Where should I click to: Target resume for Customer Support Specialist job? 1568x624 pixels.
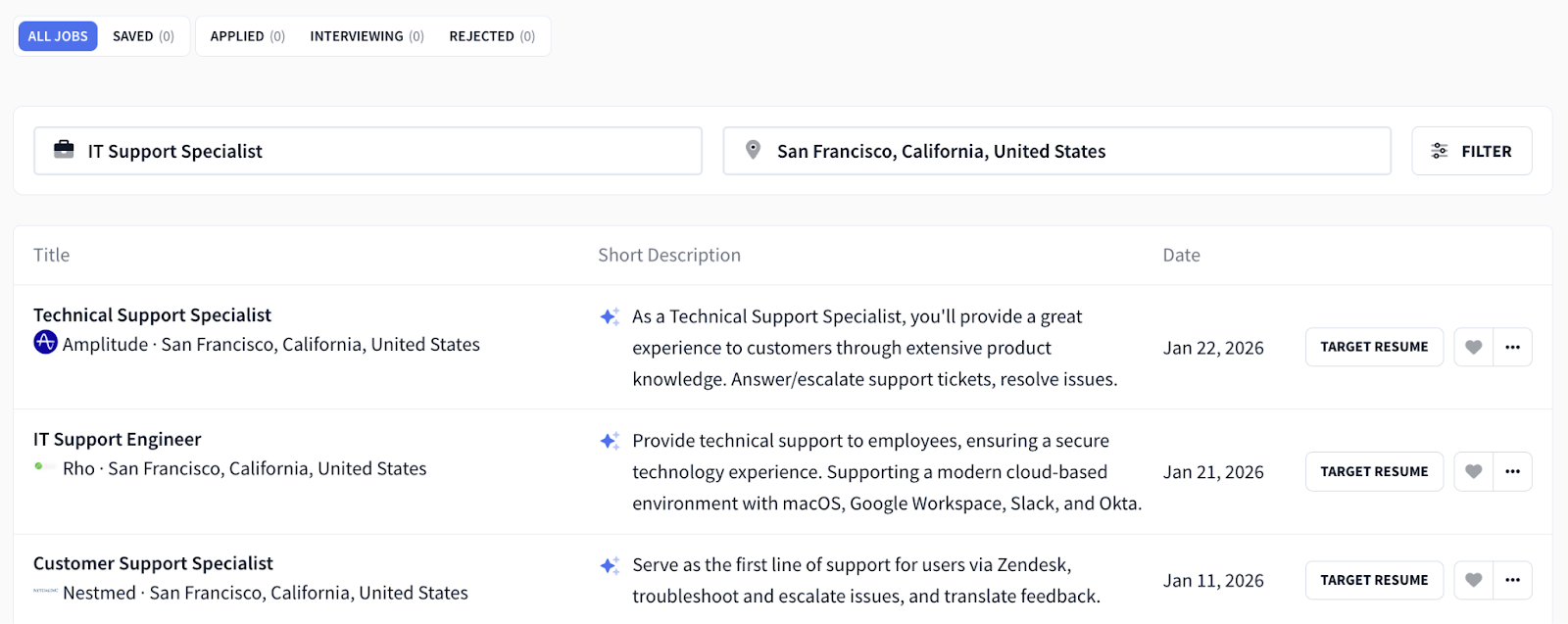(x=1374, y=580)
